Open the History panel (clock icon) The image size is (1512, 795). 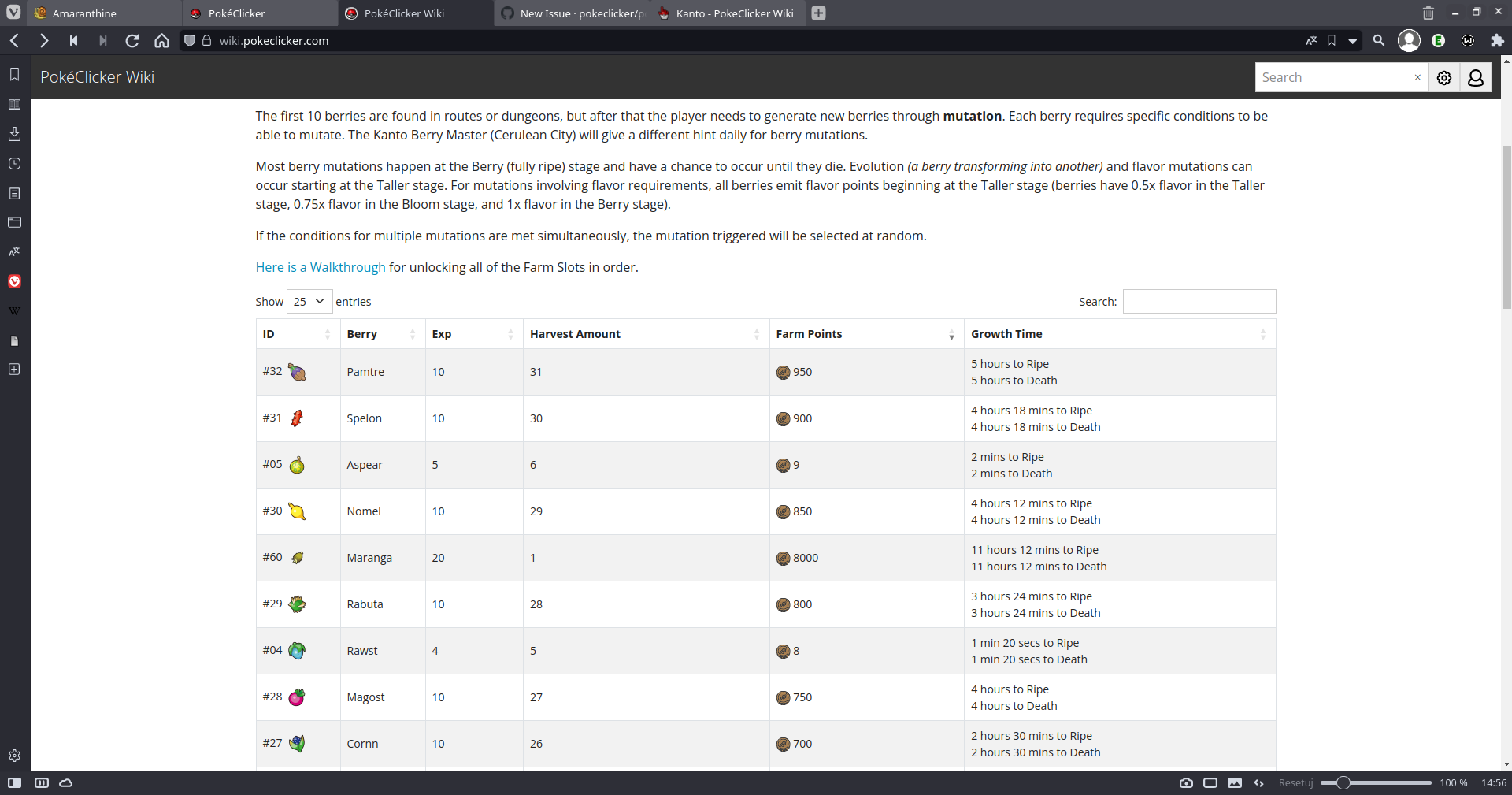pos(14,164)
